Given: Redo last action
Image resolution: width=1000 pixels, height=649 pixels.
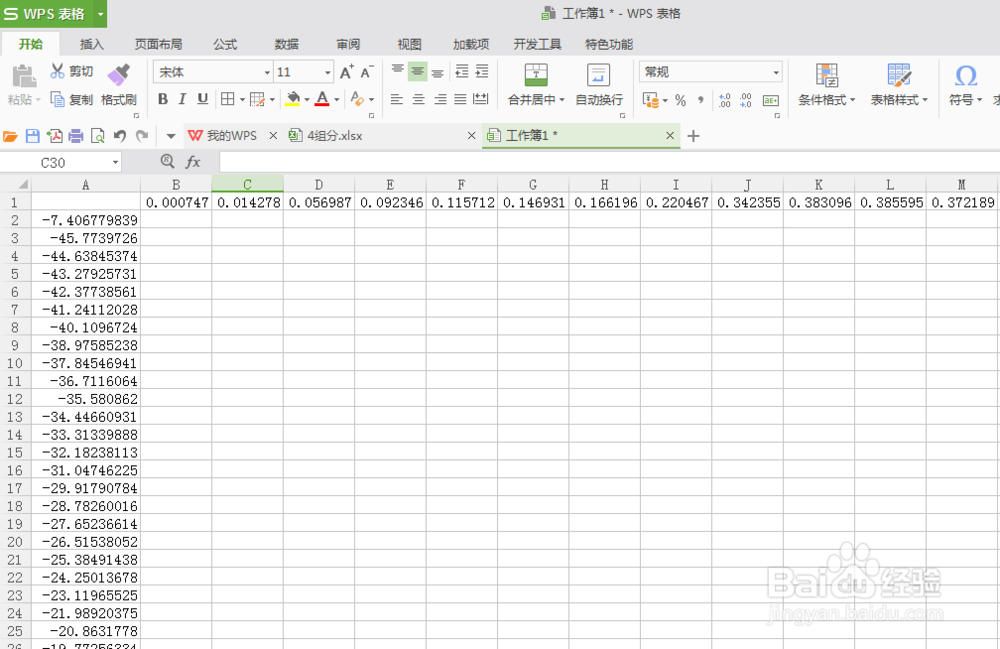Looking at the screenshot, I should click(x=142, y=136).
